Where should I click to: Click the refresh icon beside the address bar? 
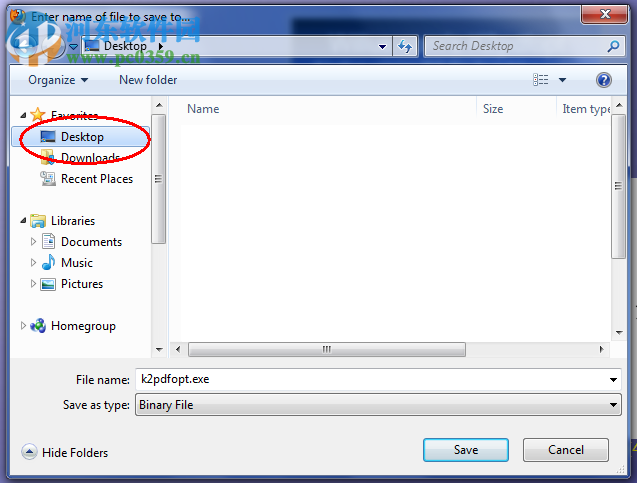[405, 46]
